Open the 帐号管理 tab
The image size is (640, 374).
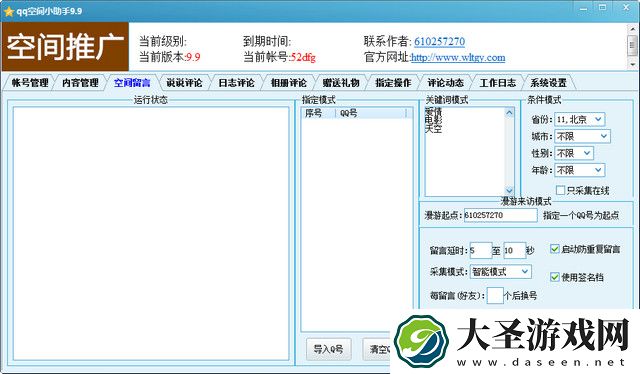pyautogui.click(x=30, y=83)
